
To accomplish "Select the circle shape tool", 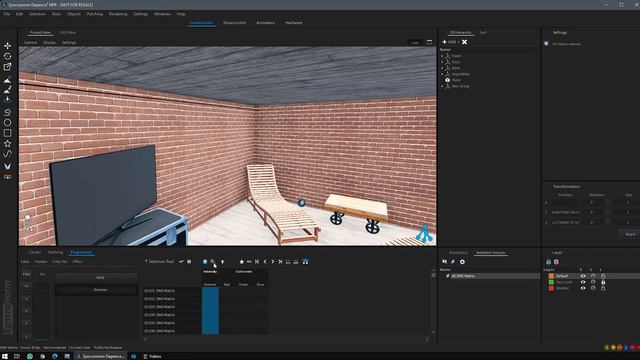I will tap(7, 122).
